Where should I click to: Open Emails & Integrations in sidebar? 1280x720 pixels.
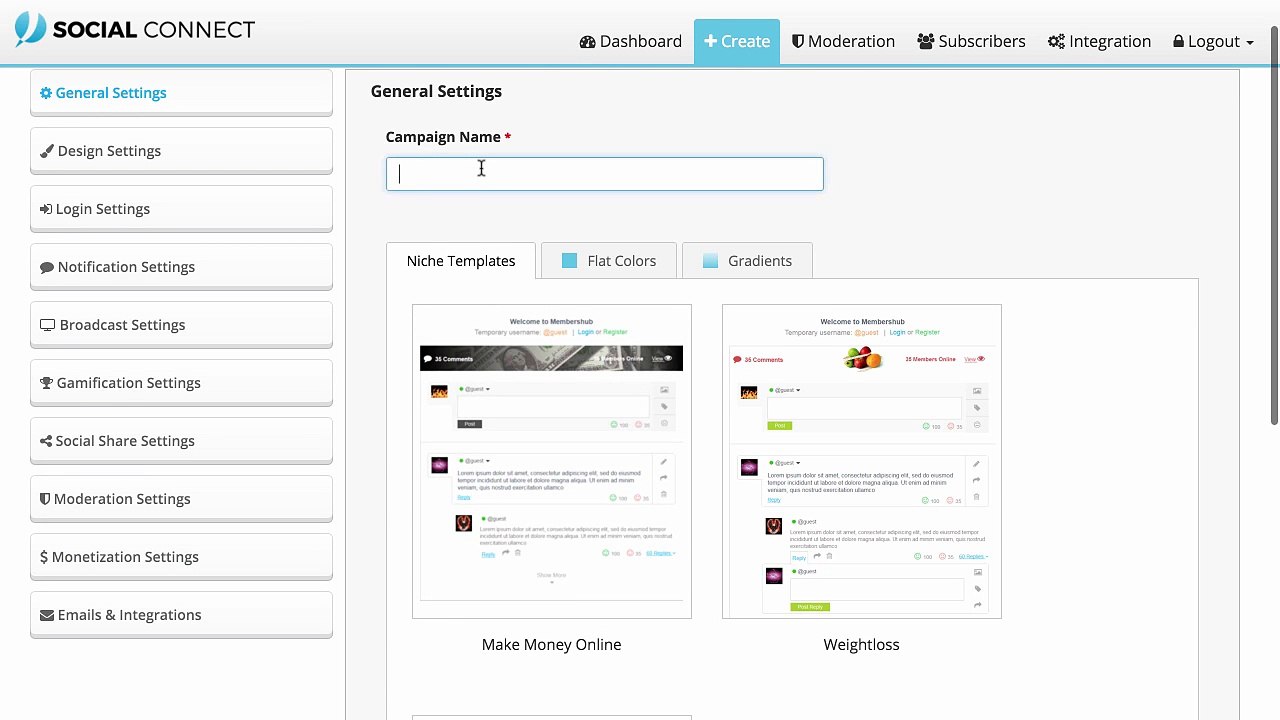coord(181,615)
